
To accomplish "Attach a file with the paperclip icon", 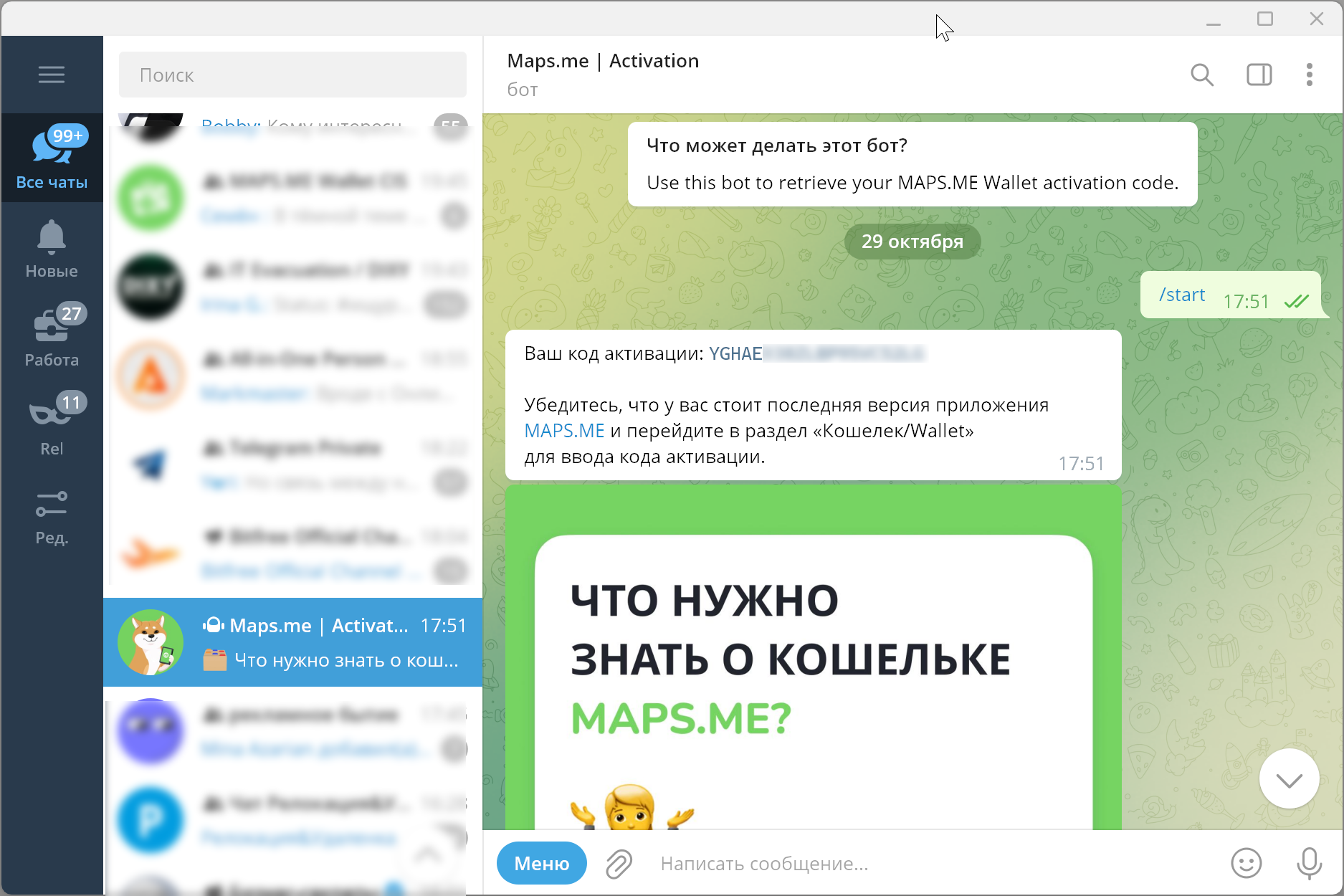I will tap(619, 864).
